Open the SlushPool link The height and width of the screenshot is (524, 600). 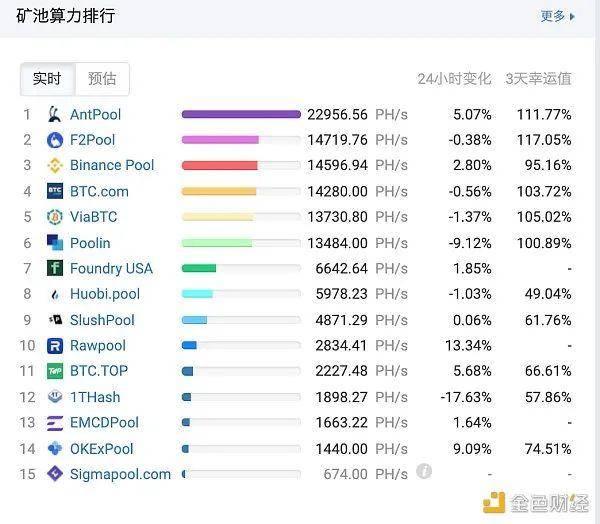[x=102, y=320]
